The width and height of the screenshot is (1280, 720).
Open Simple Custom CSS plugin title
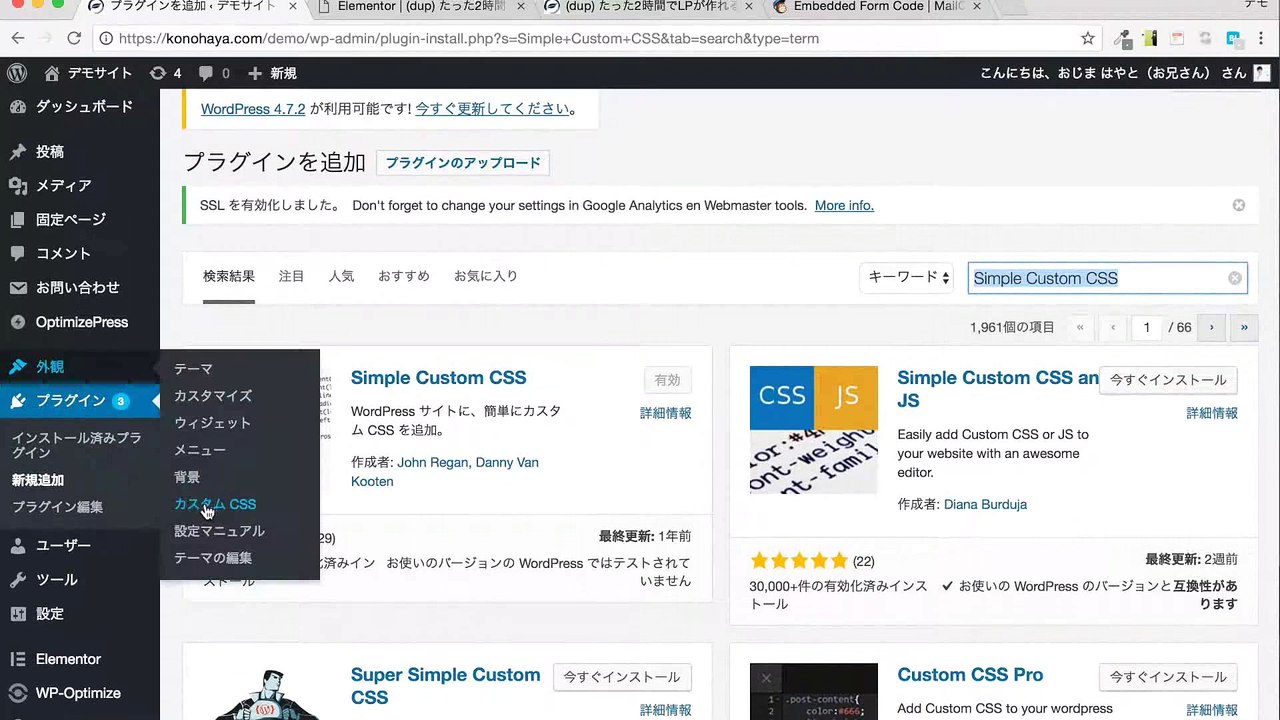coord(438,378)
